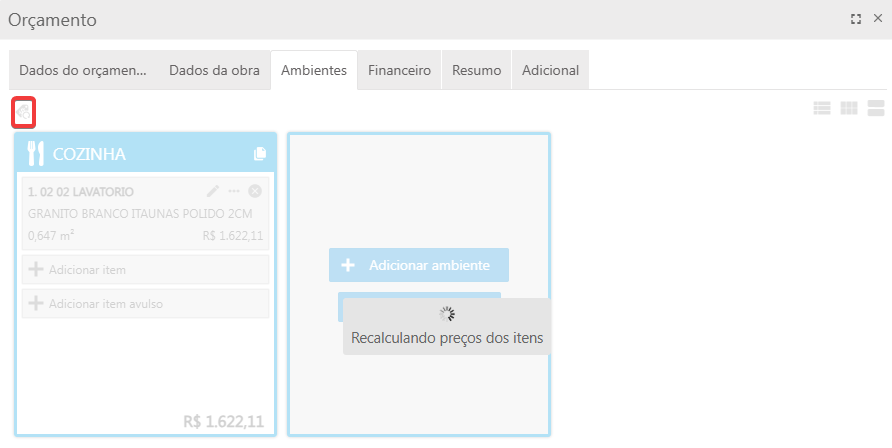Switch to stacked rows view layout
The image size is (892, 448).
[x=876, y=108]
